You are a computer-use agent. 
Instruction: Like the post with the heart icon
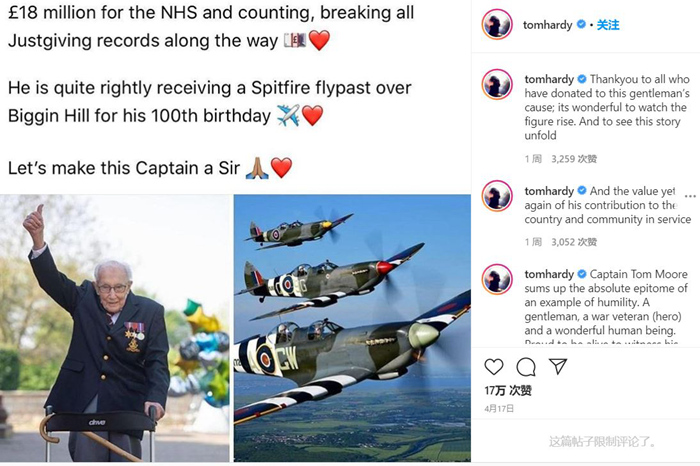point(494,366)
